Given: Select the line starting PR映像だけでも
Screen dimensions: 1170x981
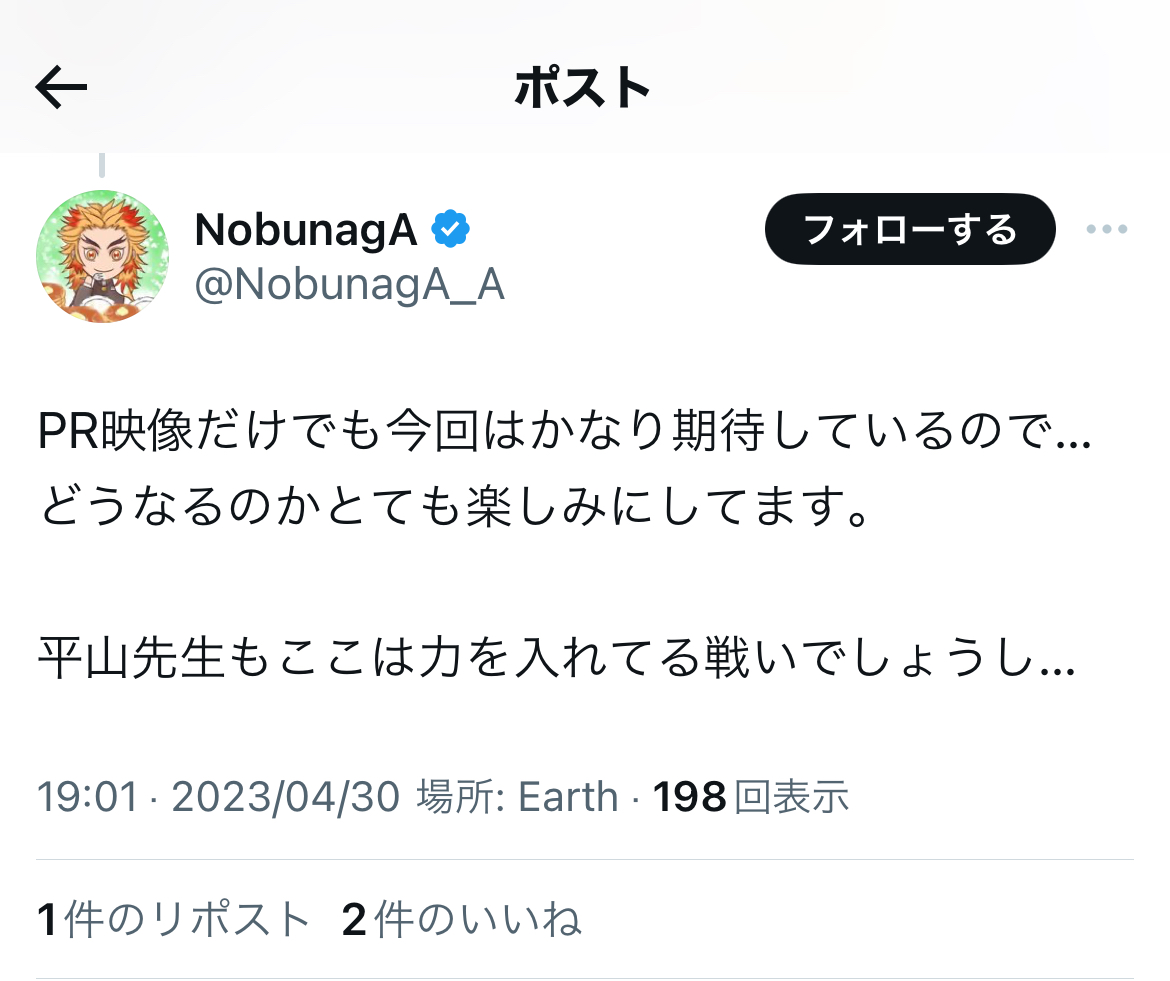Looking at the screenshot, I should 564,431.
